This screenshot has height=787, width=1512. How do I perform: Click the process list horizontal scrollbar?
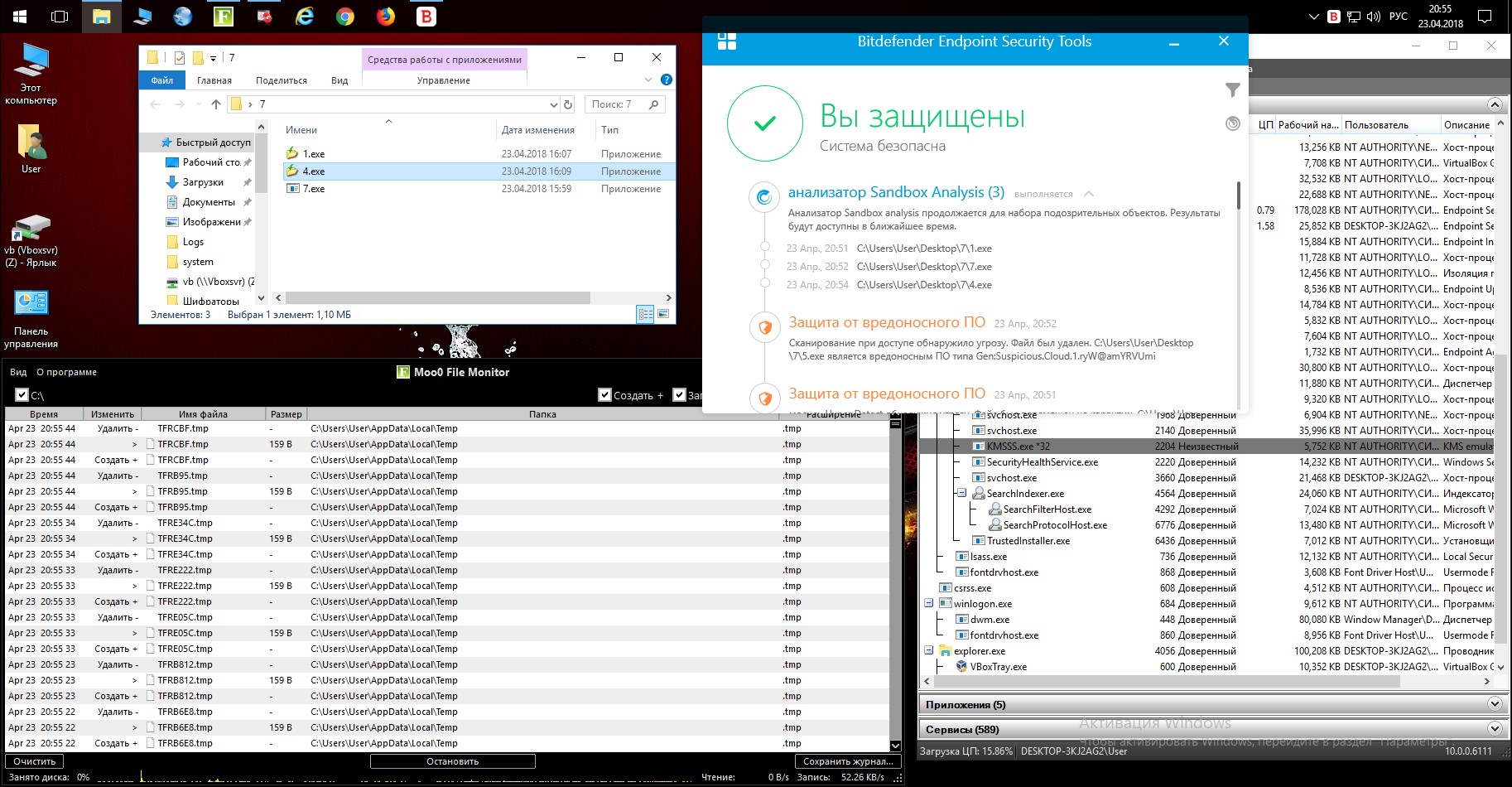(1168, 682)
